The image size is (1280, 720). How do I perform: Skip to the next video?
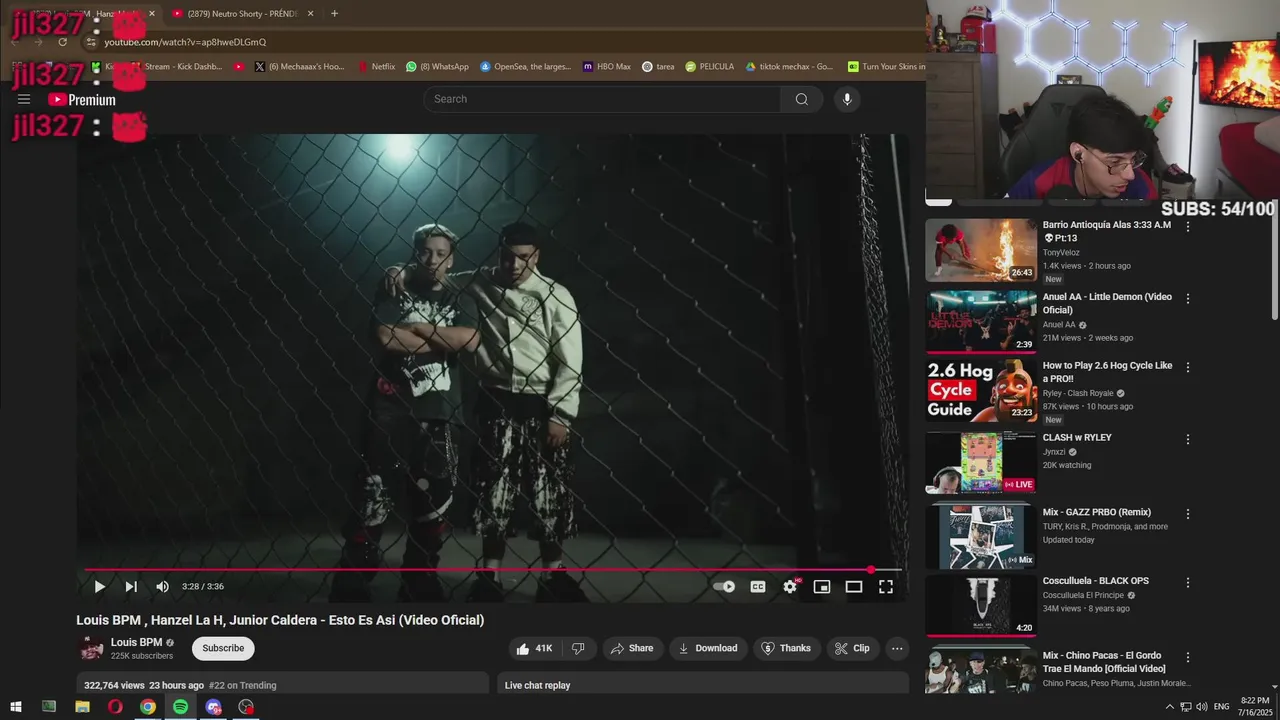pos(131,587)
